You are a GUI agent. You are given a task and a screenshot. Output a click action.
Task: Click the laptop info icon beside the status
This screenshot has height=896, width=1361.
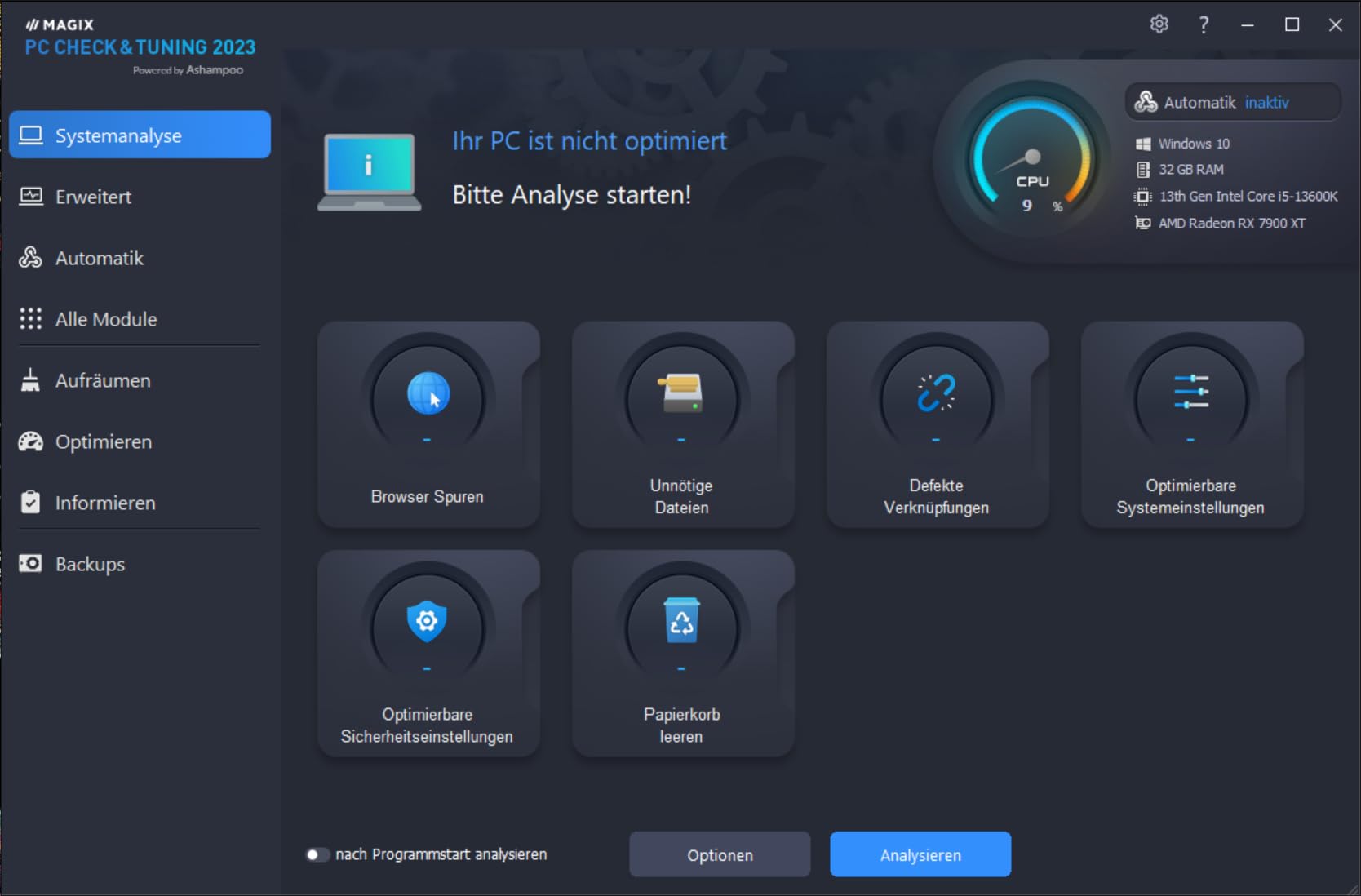tap(369, 172)
